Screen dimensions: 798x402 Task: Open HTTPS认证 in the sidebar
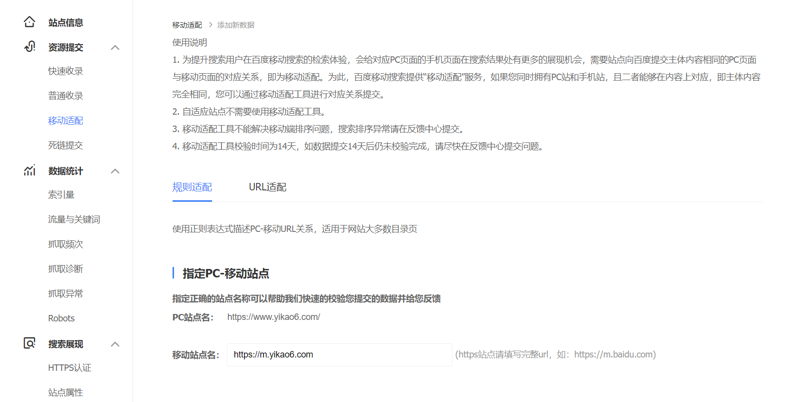69,368
